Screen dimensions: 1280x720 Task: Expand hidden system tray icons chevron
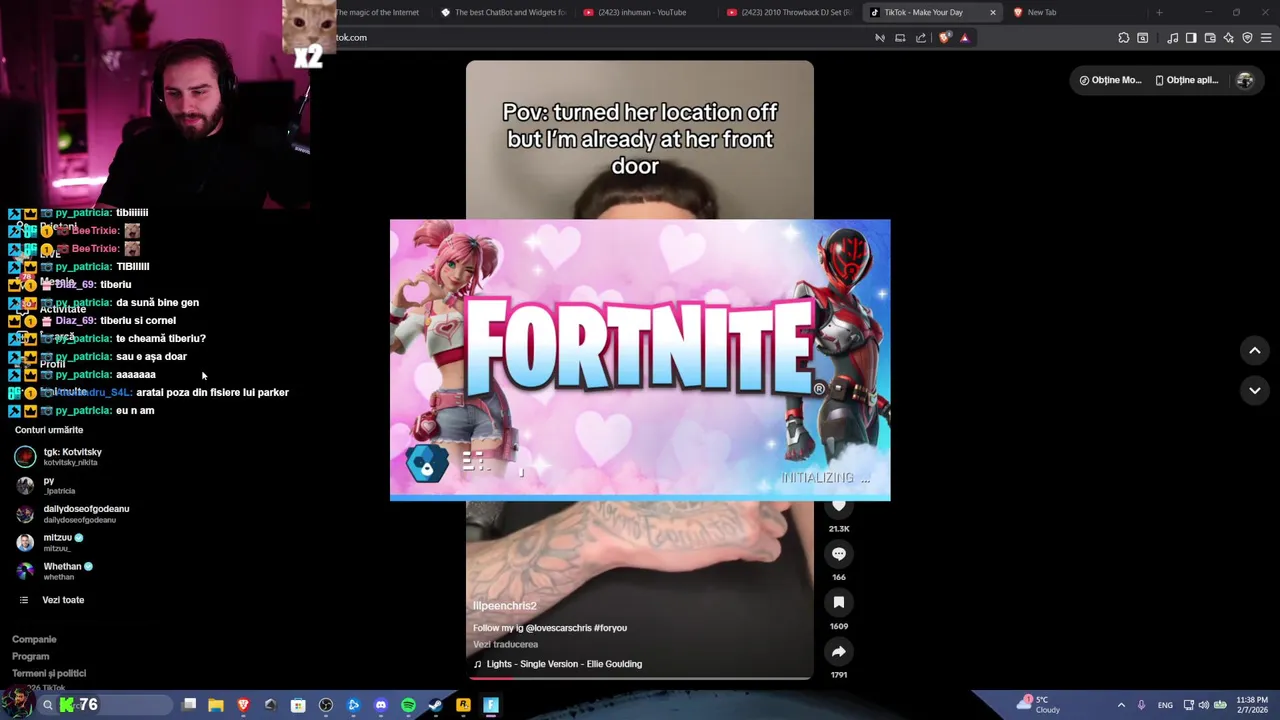coord(1121,705)
